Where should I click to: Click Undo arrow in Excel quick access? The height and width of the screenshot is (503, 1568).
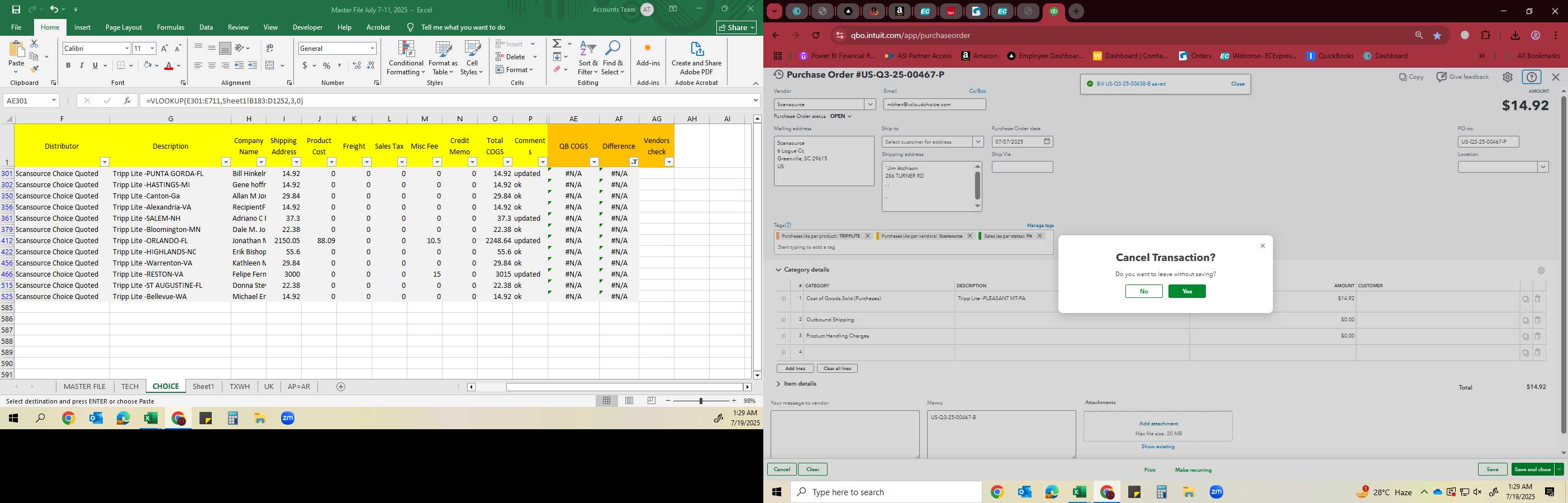[x=54, y=10]
